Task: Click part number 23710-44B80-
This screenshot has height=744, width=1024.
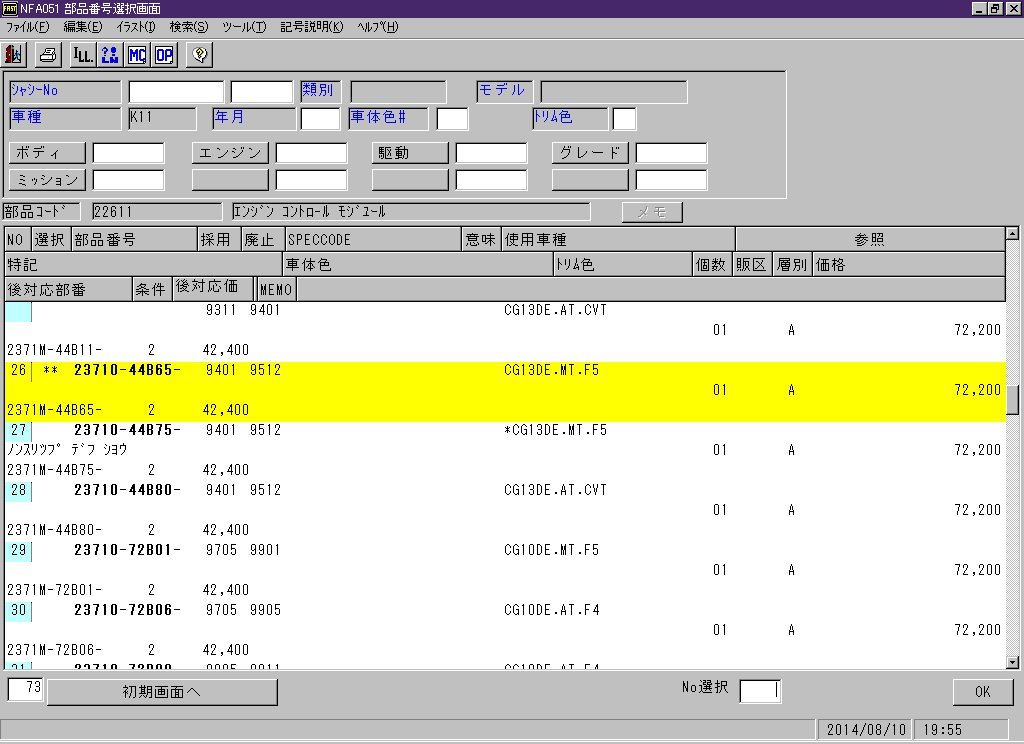Action: (x=127, y=491)
